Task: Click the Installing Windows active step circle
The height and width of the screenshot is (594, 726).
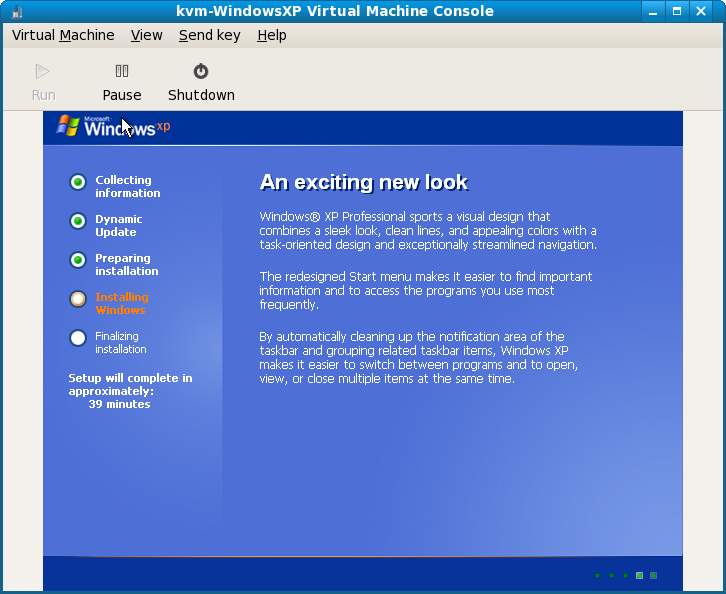Action: coord(78,299)
